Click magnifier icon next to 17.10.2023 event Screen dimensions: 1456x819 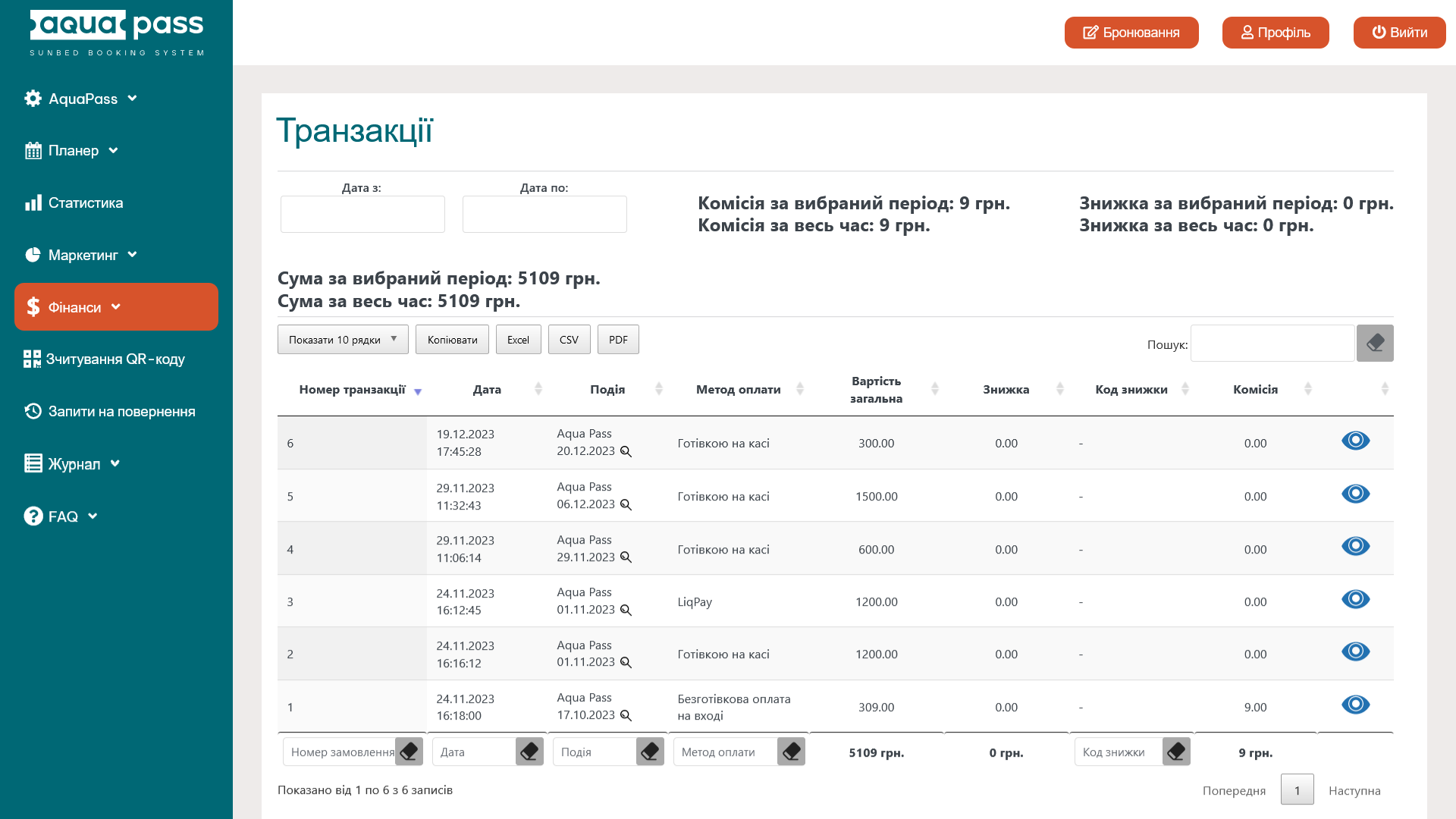pos(626,716)
